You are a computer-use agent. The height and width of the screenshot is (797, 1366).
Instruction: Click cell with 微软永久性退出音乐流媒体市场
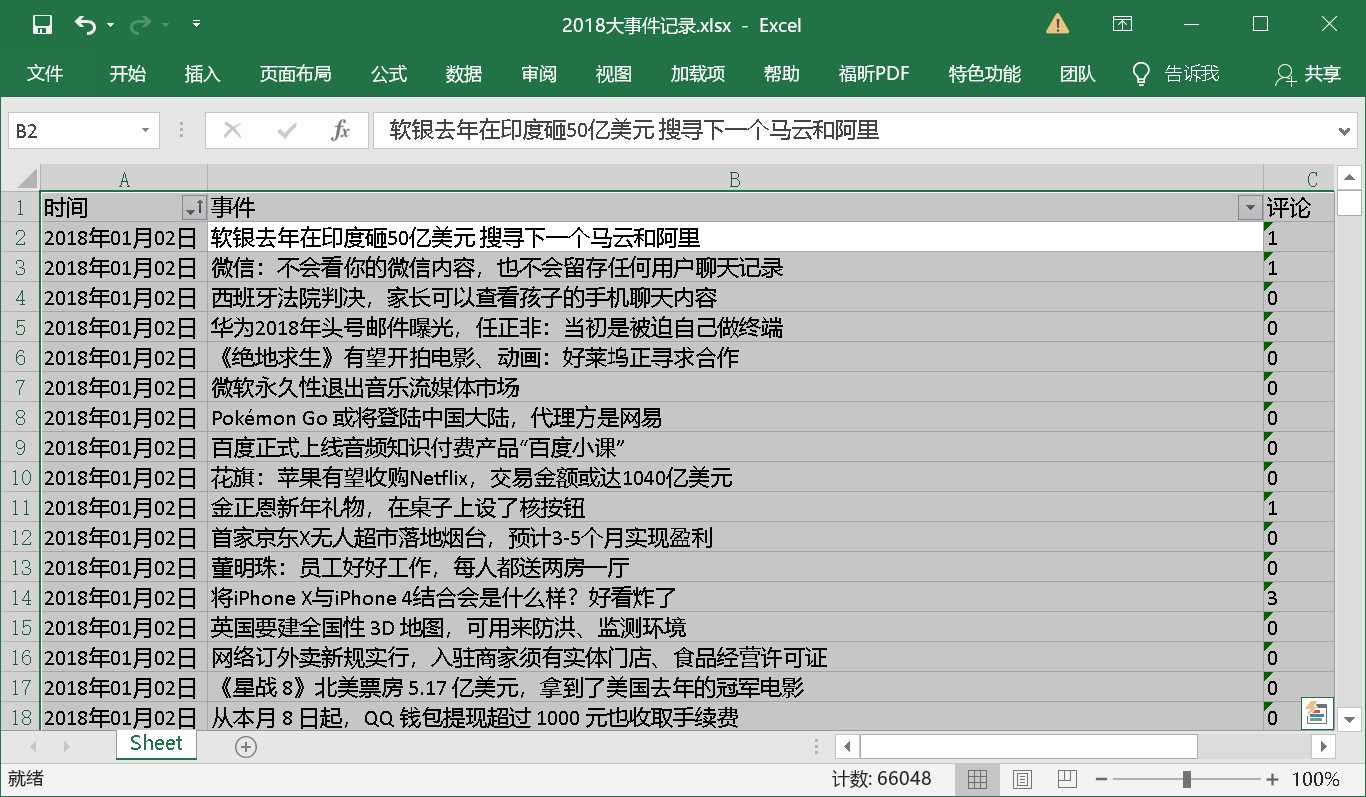pos(735,388)
